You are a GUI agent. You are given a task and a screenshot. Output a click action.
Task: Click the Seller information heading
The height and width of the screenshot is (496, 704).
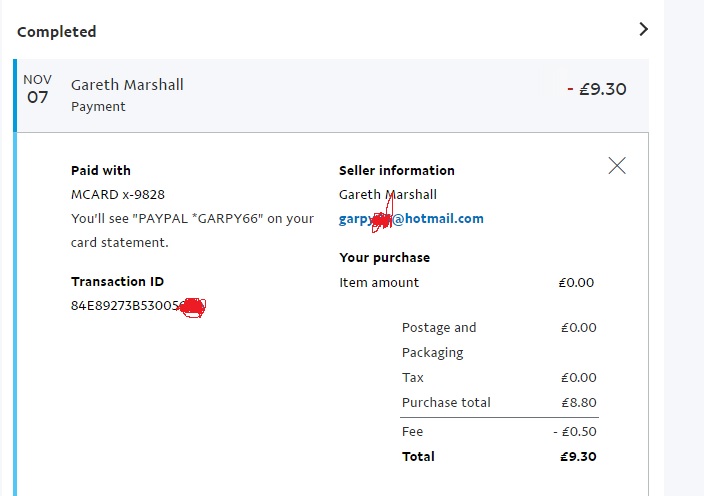[397, 170]
